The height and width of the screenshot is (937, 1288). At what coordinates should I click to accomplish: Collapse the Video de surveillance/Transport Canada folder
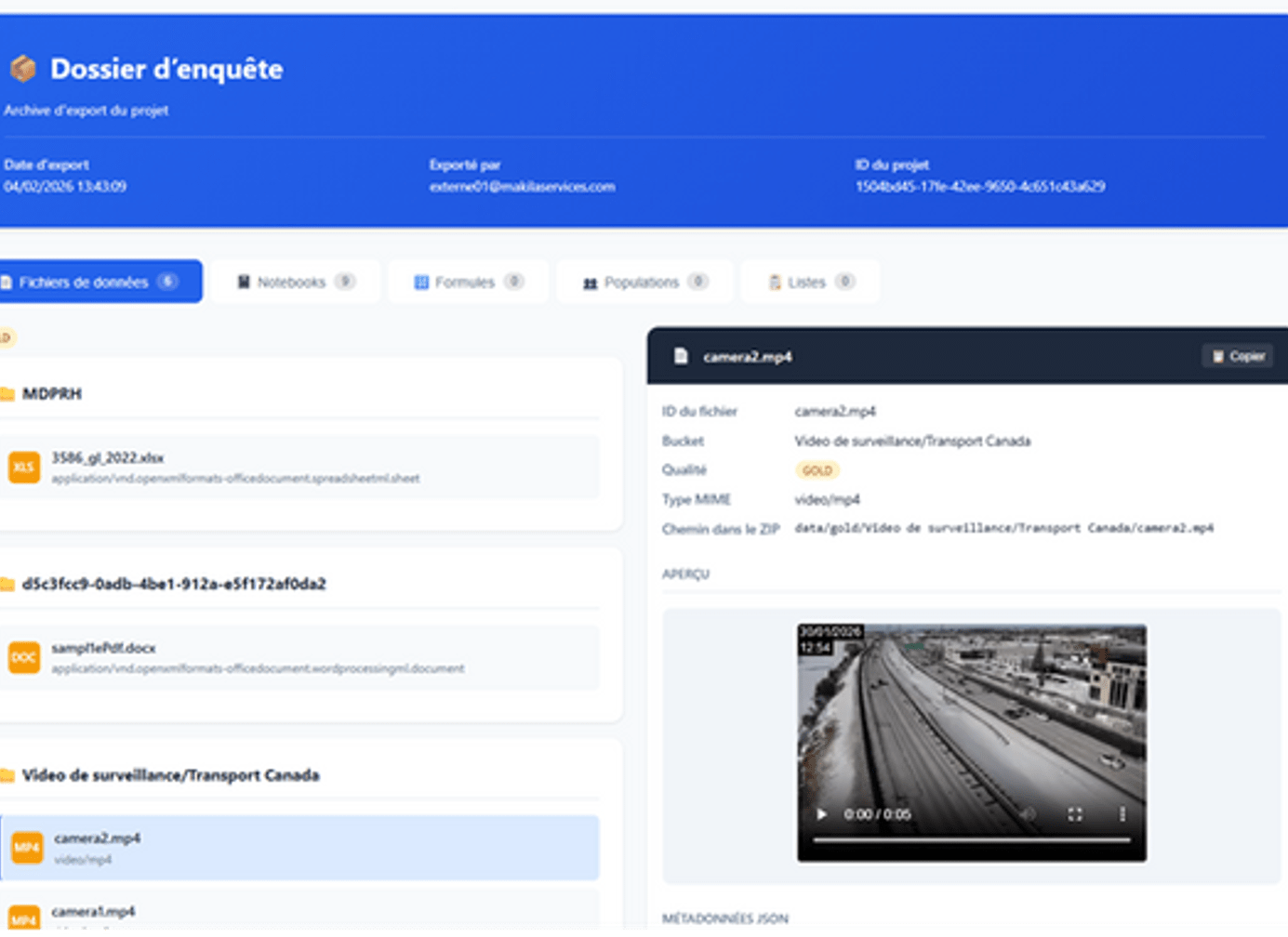170,775
